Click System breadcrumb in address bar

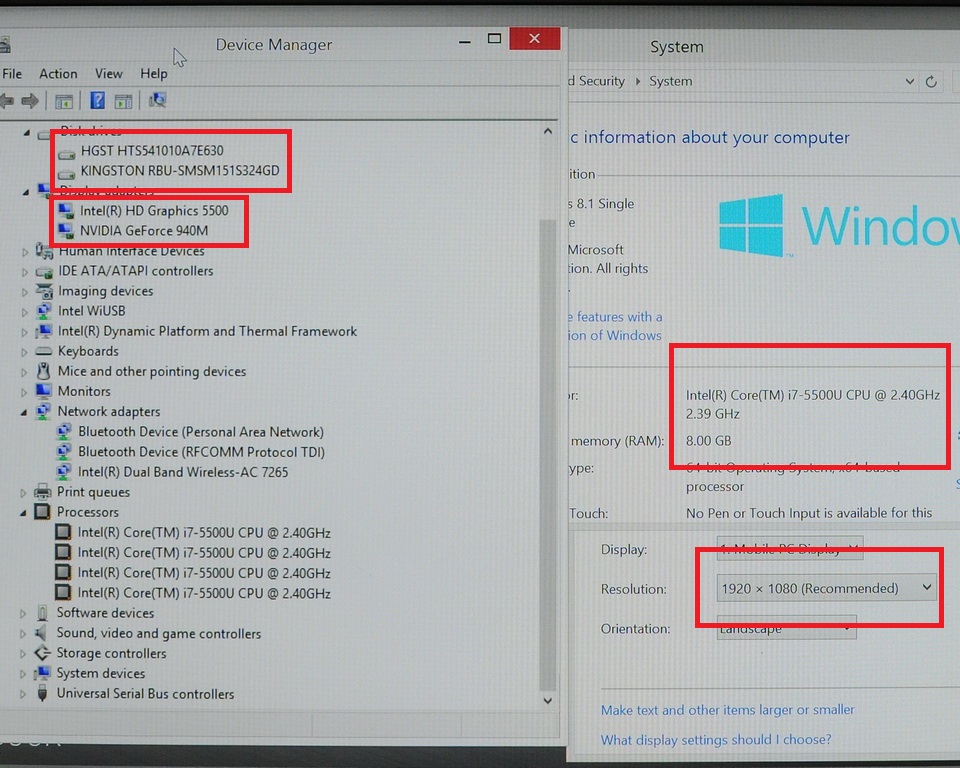click(x=671, y=81)
